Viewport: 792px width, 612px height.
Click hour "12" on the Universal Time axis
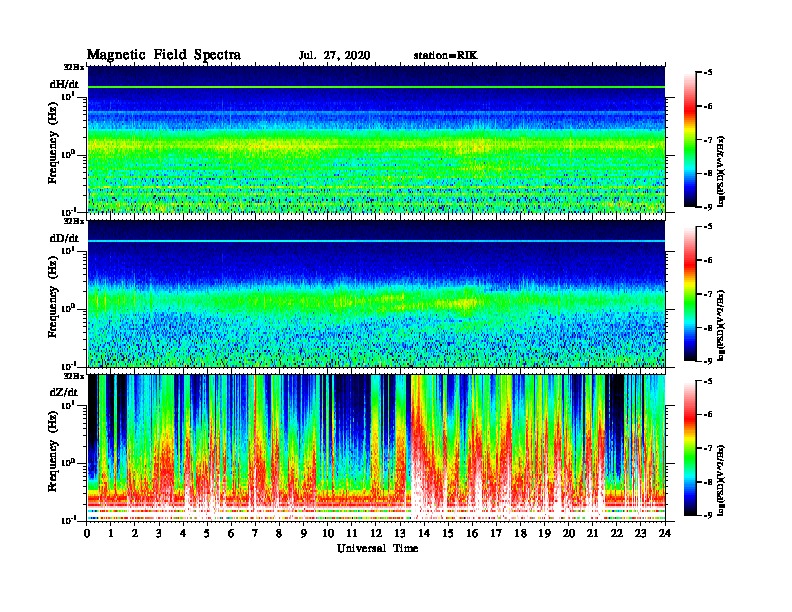[x=376, y=534]
